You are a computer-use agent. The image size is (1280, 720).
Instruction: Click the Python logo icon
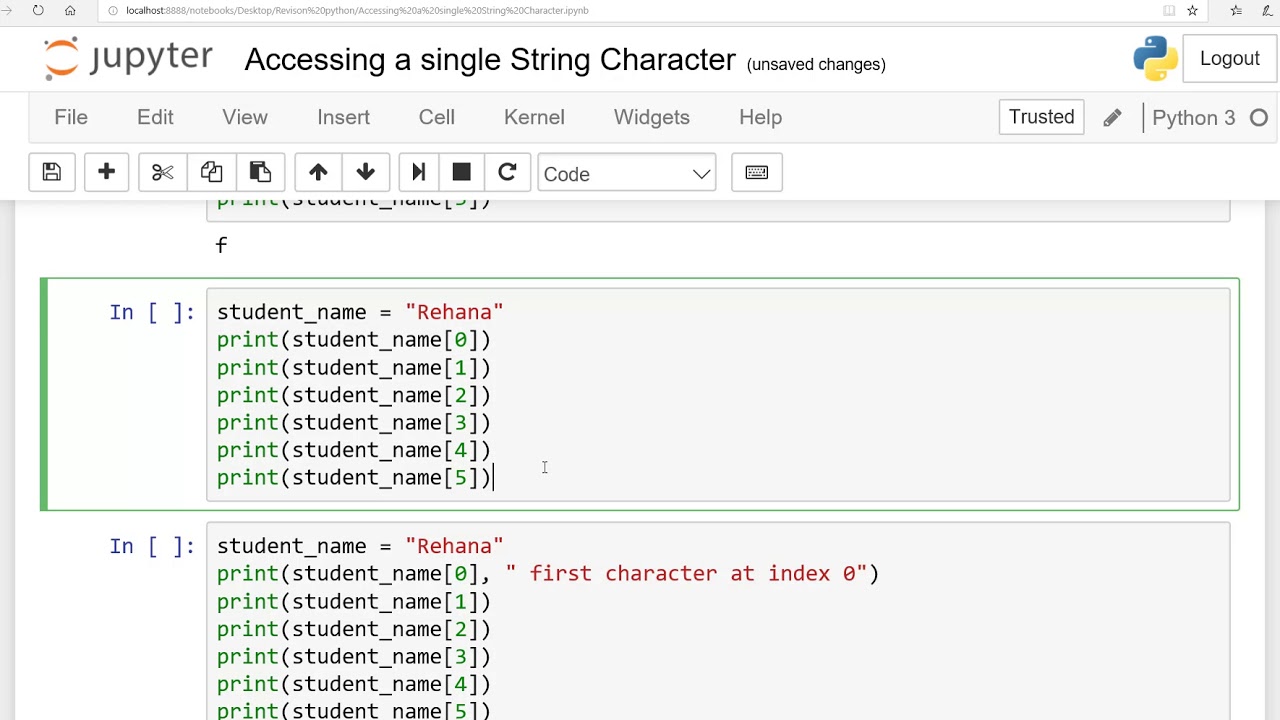(x=1155, y=58)
